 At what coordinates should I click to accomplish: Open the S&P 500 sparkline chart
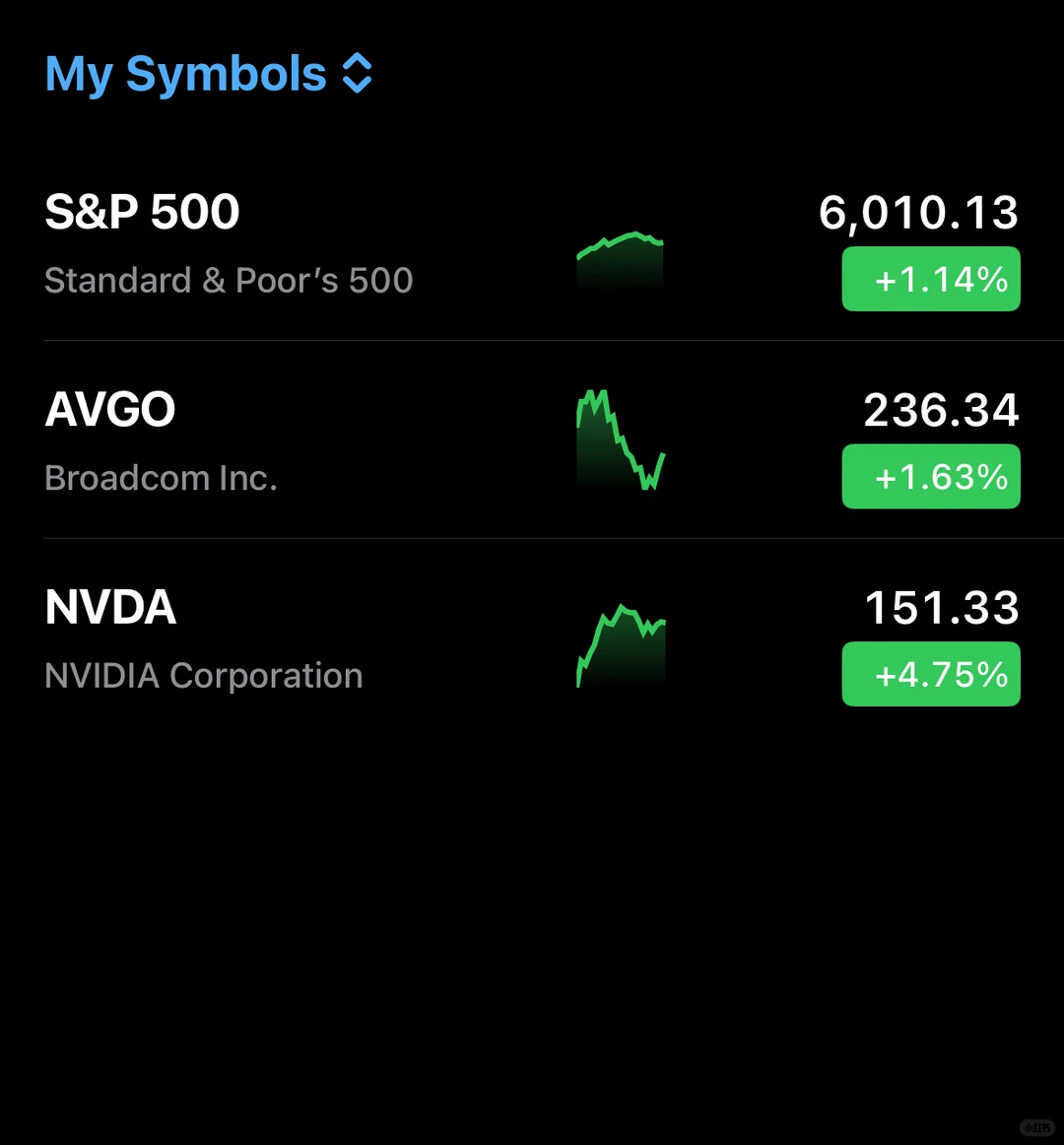point(620,261)
